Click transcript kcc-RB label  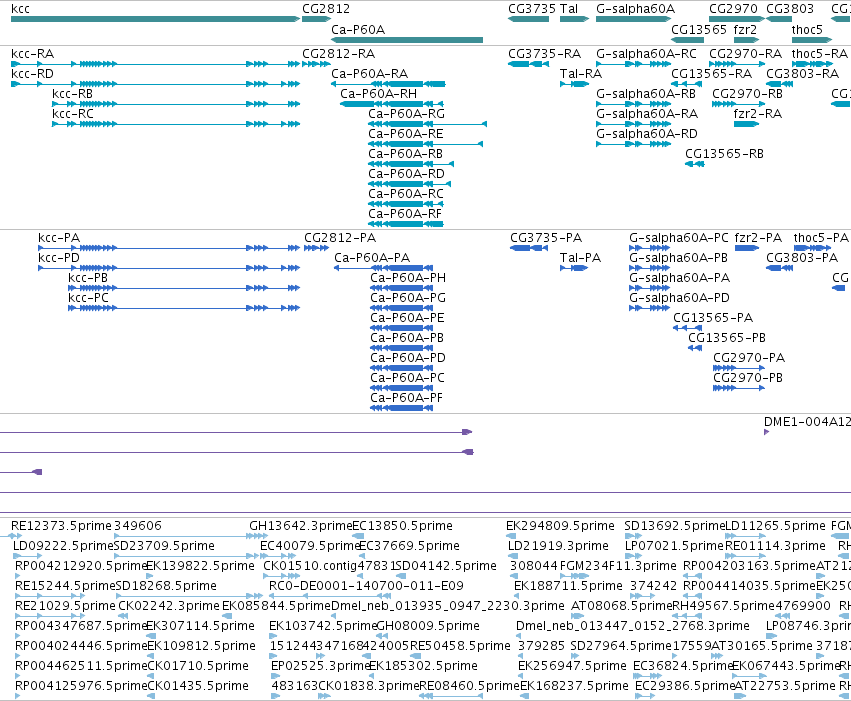coord(73,94)
